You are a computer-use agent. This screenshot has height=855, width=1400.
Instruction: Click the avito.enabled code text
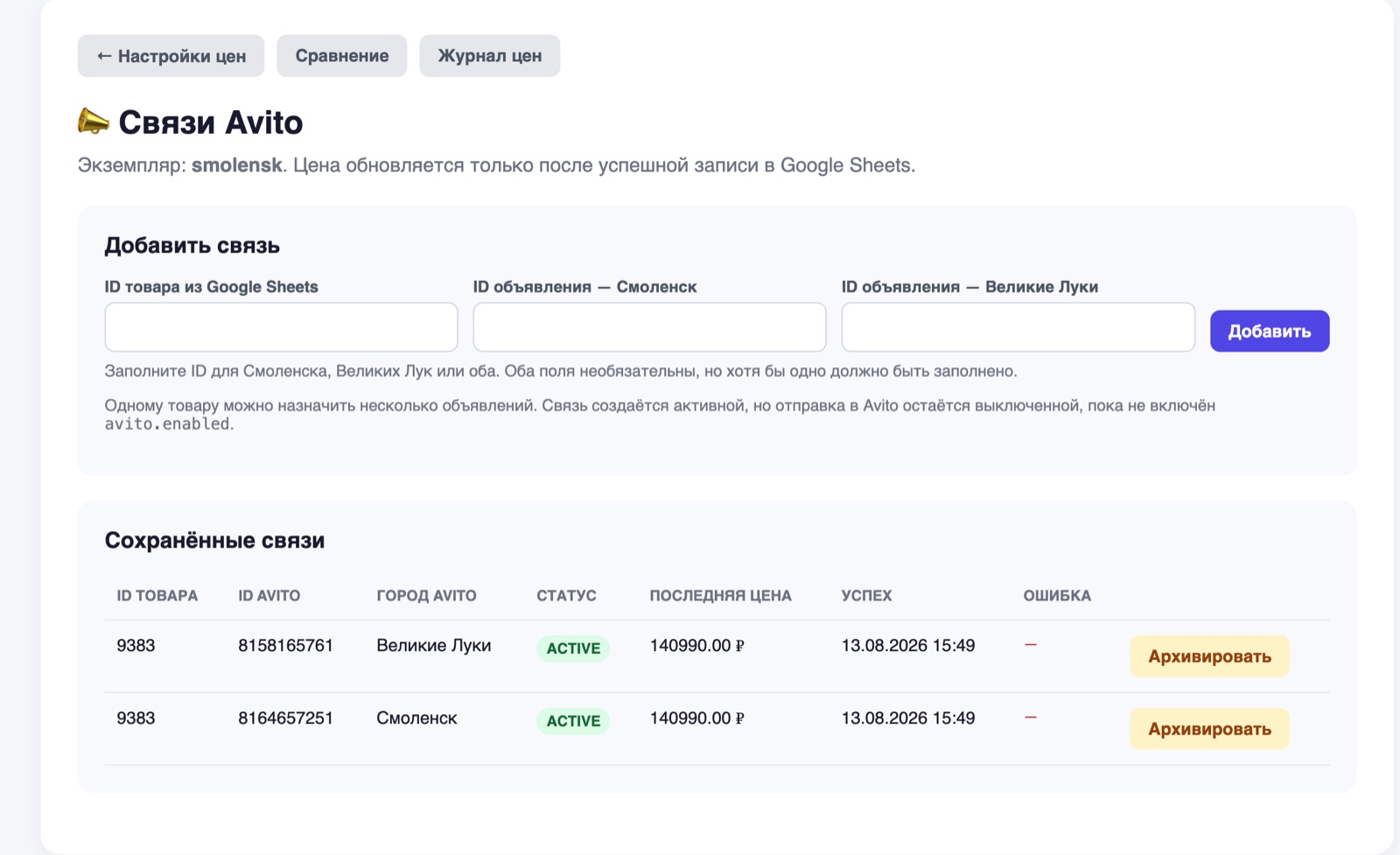pos(167,424)
